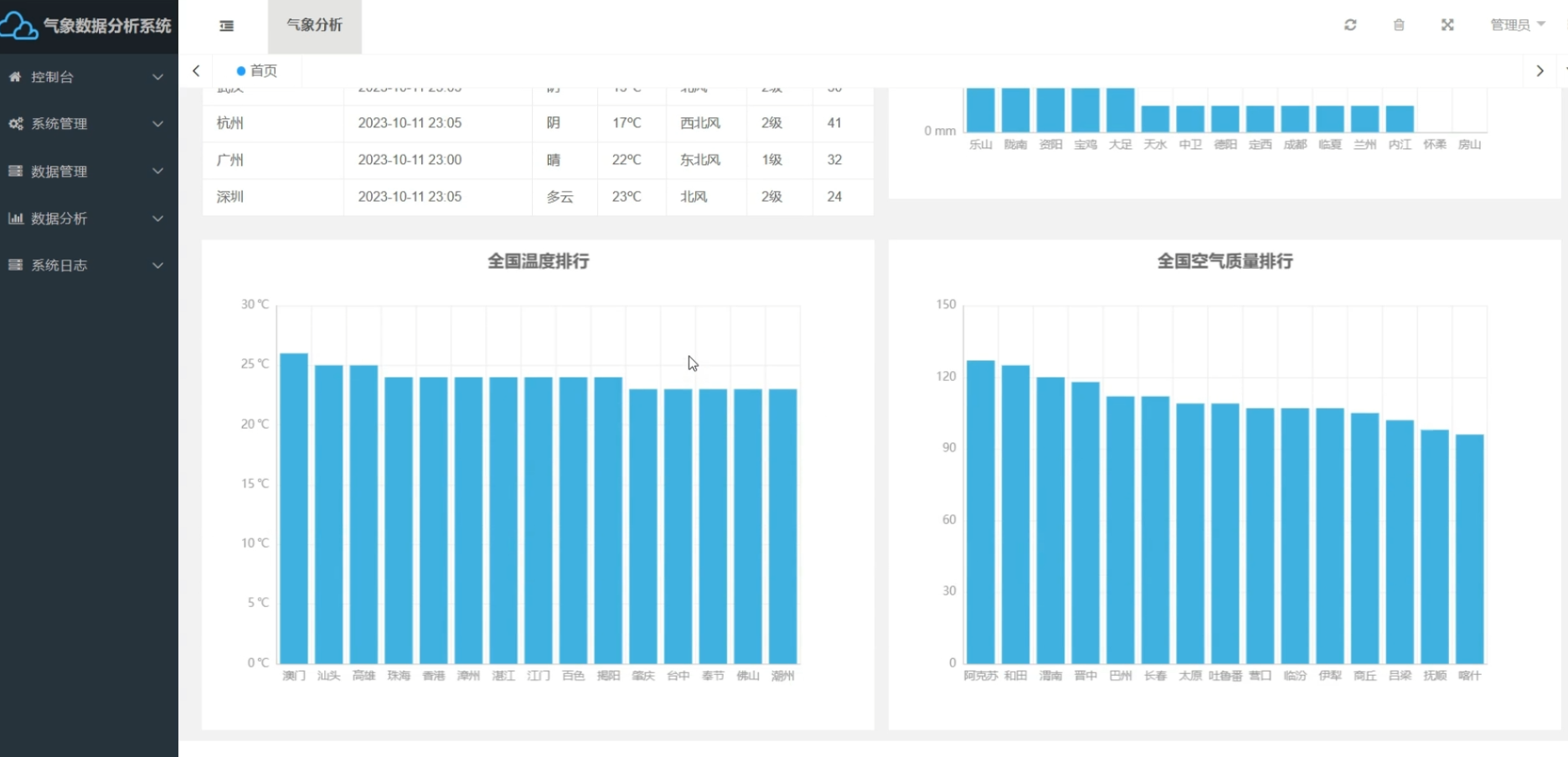Click the 内江 rainfall bar

coord(1400,119)
